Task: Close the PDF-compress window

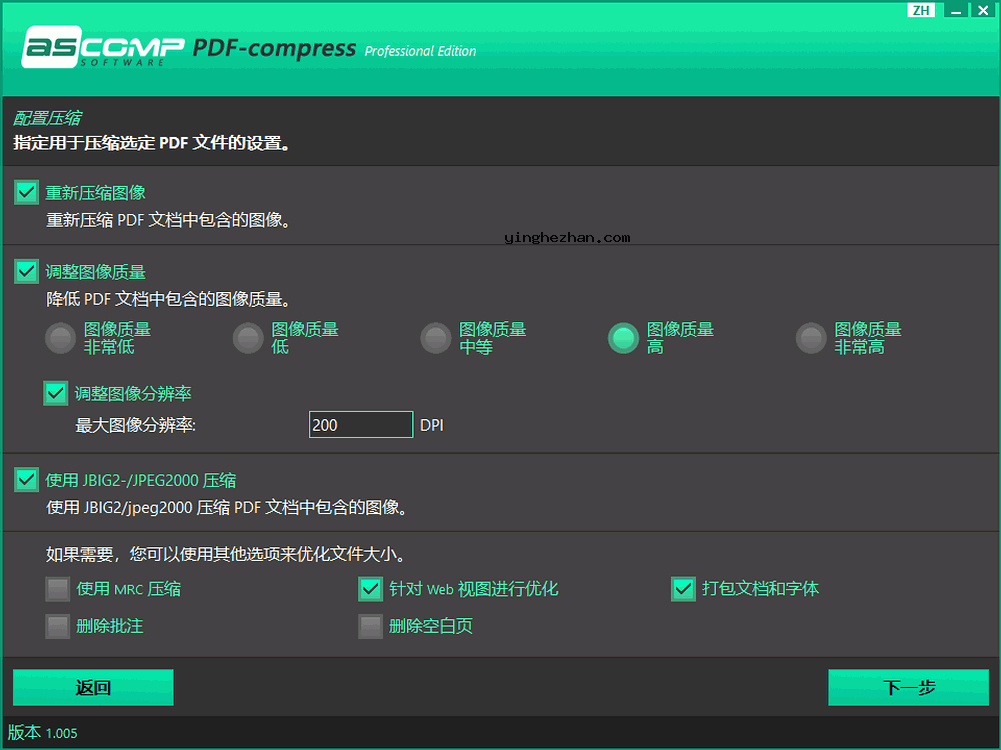Action: 983,10
